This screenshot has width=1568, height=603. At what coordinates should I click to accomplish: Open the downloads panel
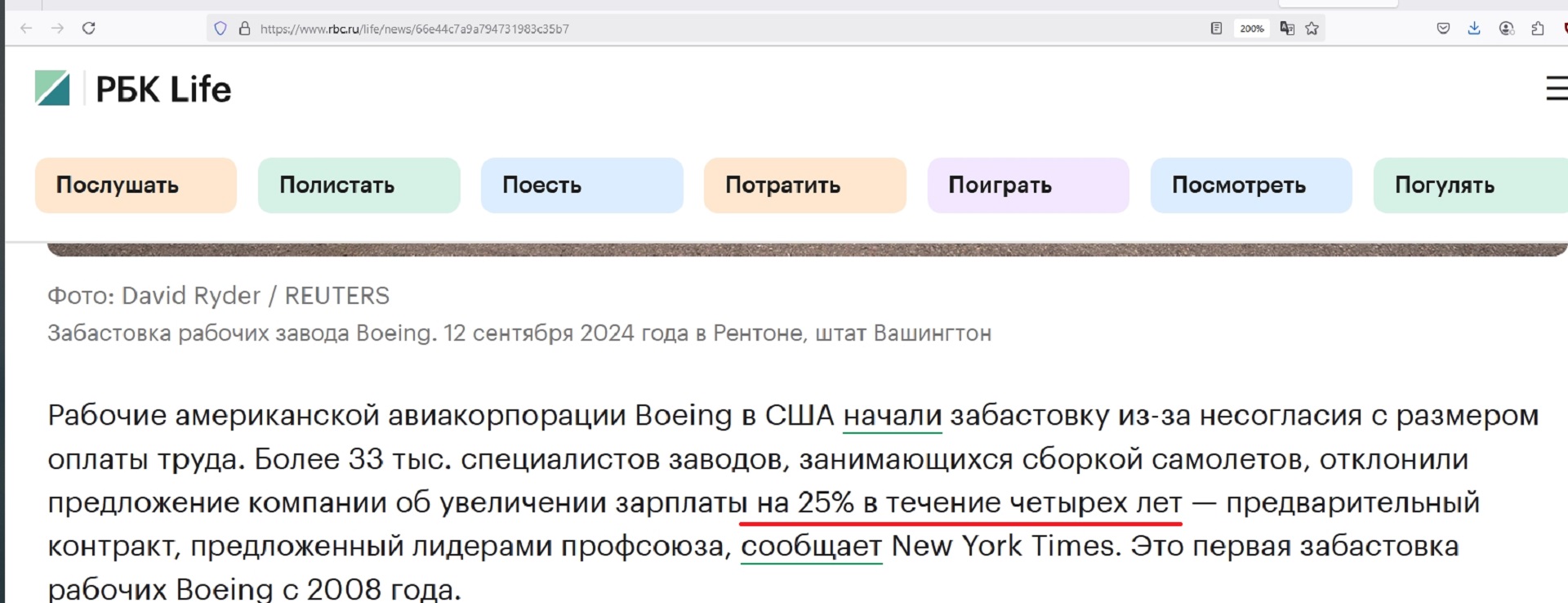pos(1474,29)
